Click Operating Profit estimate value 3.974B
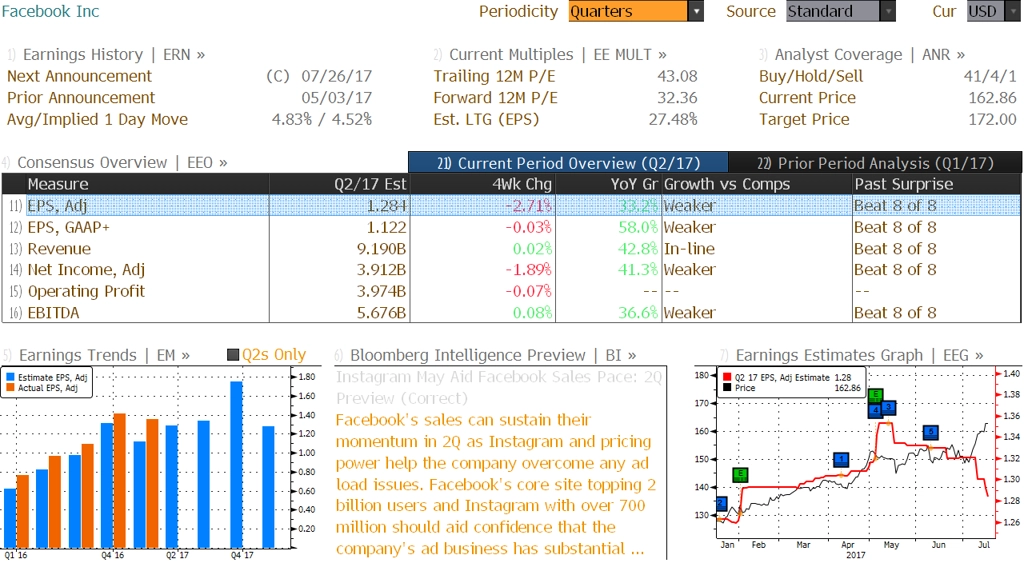The height and width of the screenshot is (563, 1024). (x=381, y=291)
